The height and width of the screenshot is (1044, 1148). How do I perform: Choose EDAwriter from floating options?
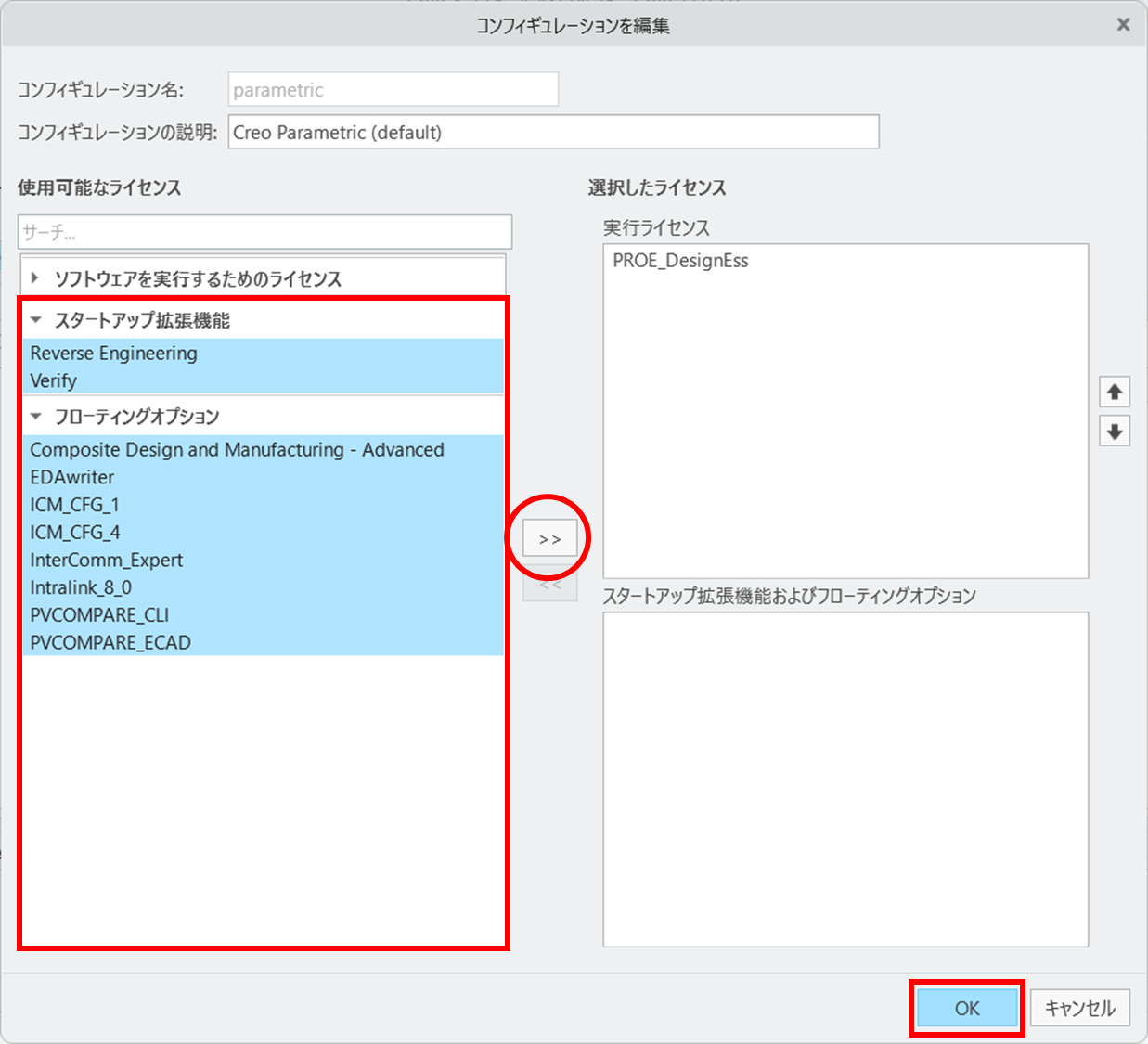pyautogui.click(x=72, y=477)
